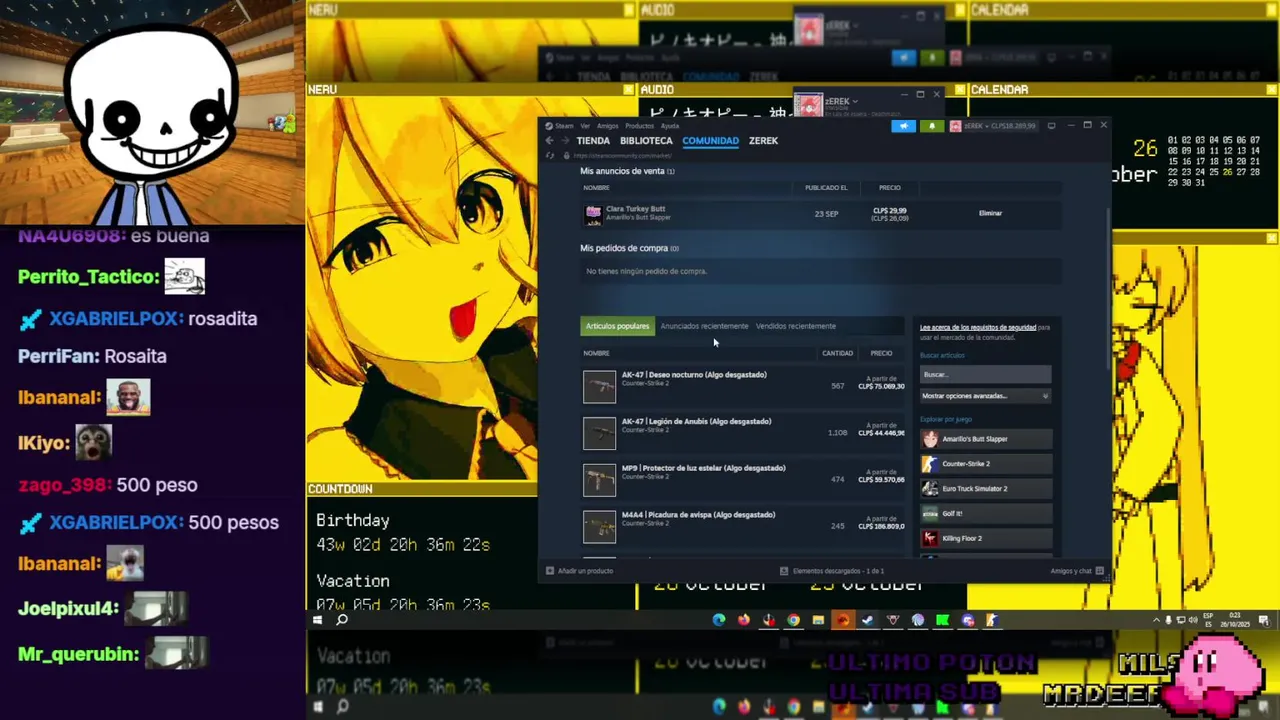Browse Killing Floor 2 market items
This screenshot has height=720, width=1280.
(x=986, y=538)
